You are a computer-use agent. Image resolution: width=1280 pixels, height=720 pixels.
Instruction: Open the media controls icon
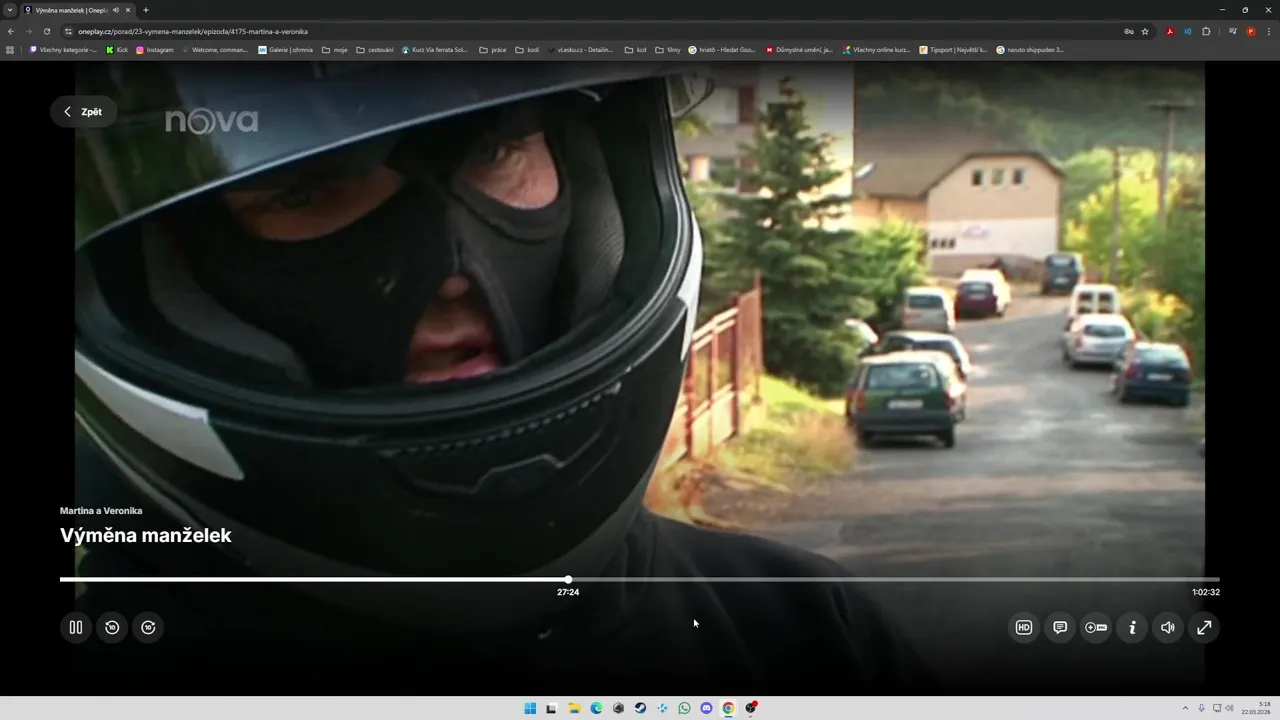coord(1233,31)
